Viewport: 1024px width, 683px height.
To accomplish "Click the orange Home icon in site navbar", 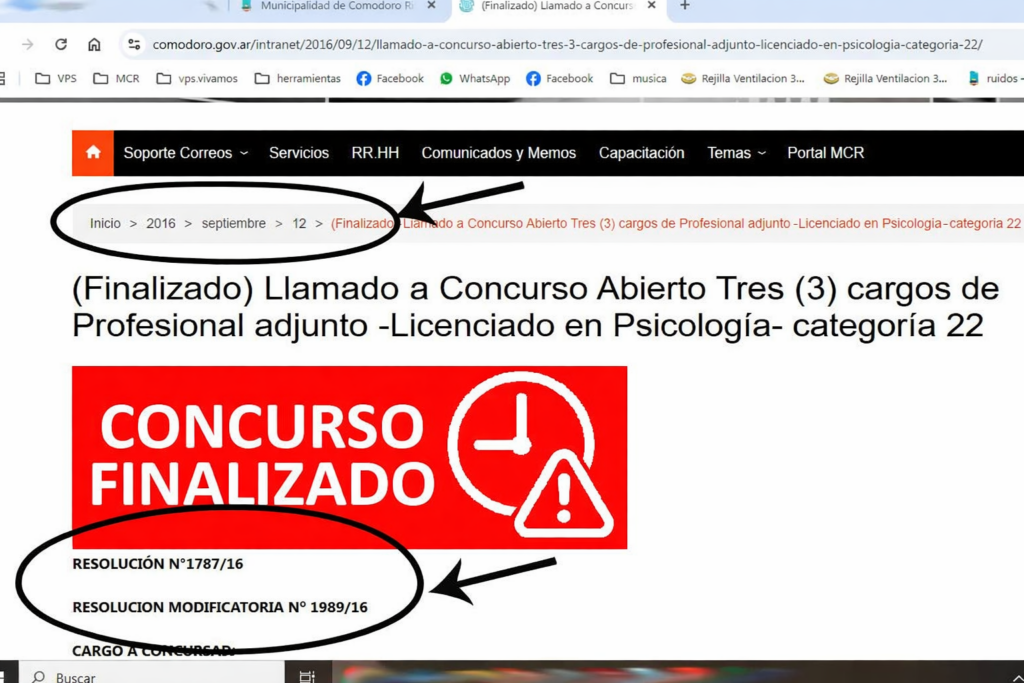I will [x=93, y=153].
